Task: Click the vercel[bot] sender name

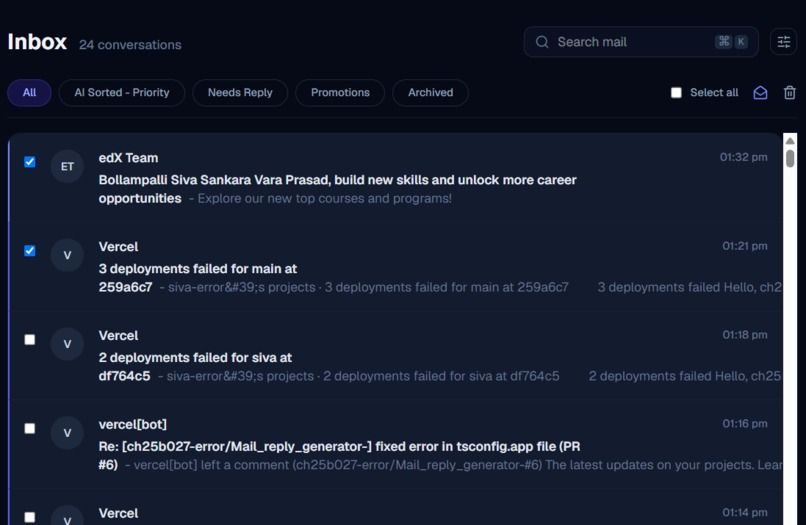Action: 133,425
